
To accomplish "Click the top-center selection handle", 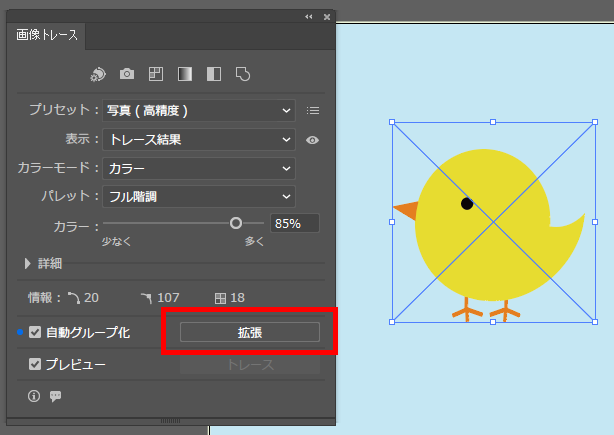I will [493, 122].
